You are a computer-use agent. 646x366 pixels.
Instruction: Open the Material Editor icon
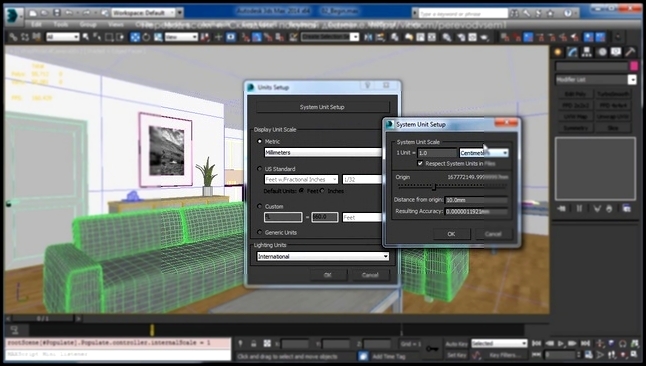click(x=447, y=37)
